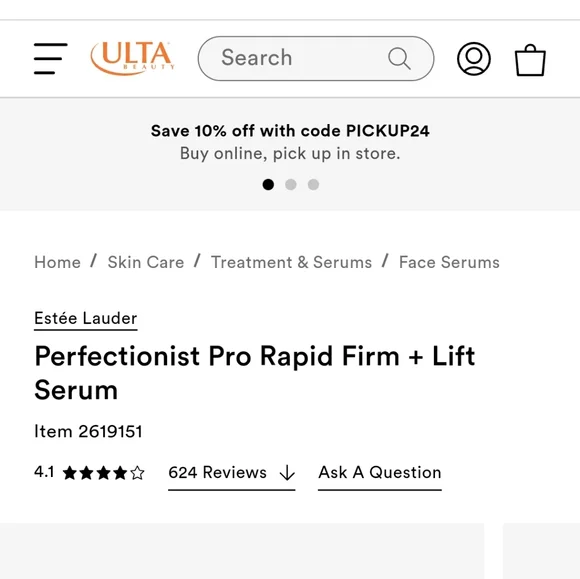Click the down arrow beside 624 Reviews
Viewport: 580px width, 579px height.
287,473
